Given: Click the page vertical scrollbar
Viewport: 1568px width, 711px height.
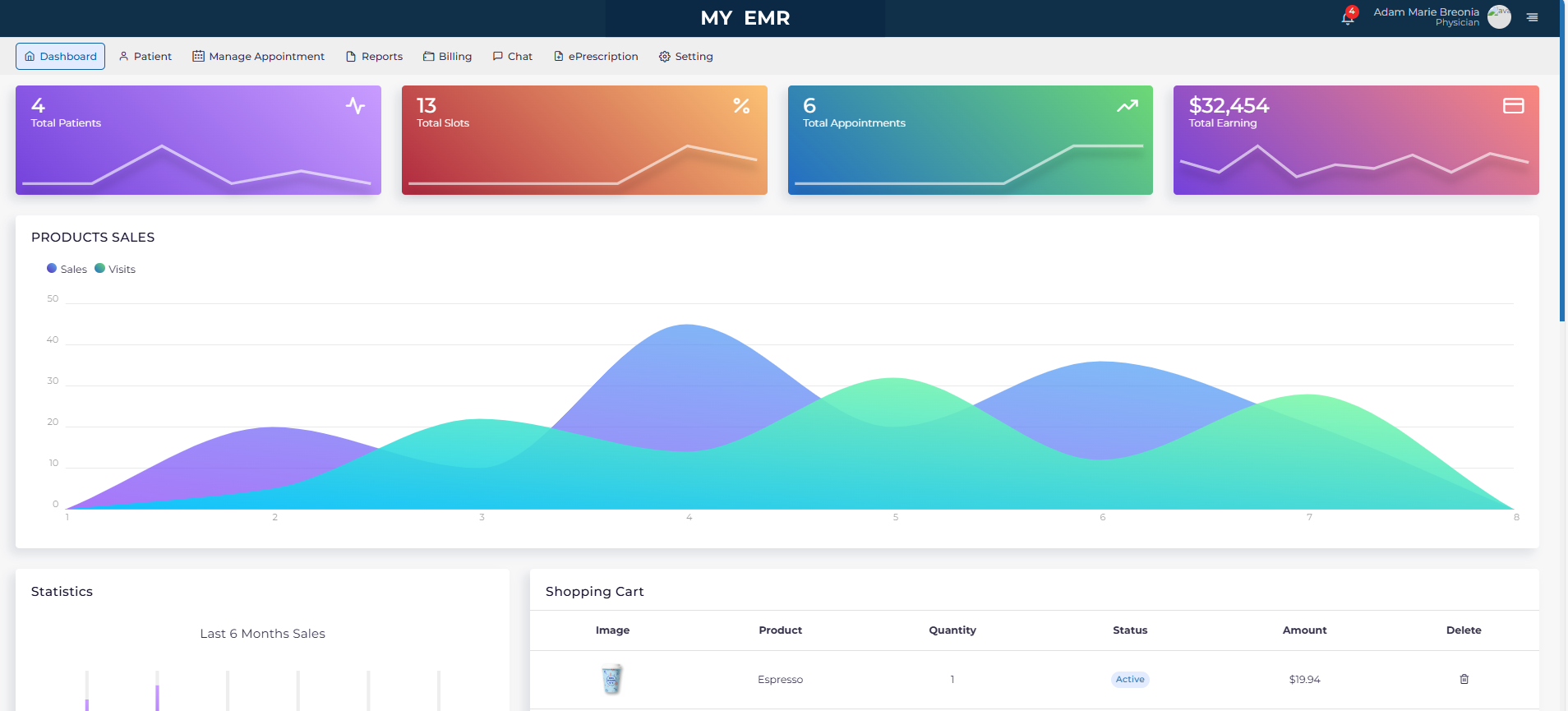Looking at the screenshot, I should [1562, 164].
